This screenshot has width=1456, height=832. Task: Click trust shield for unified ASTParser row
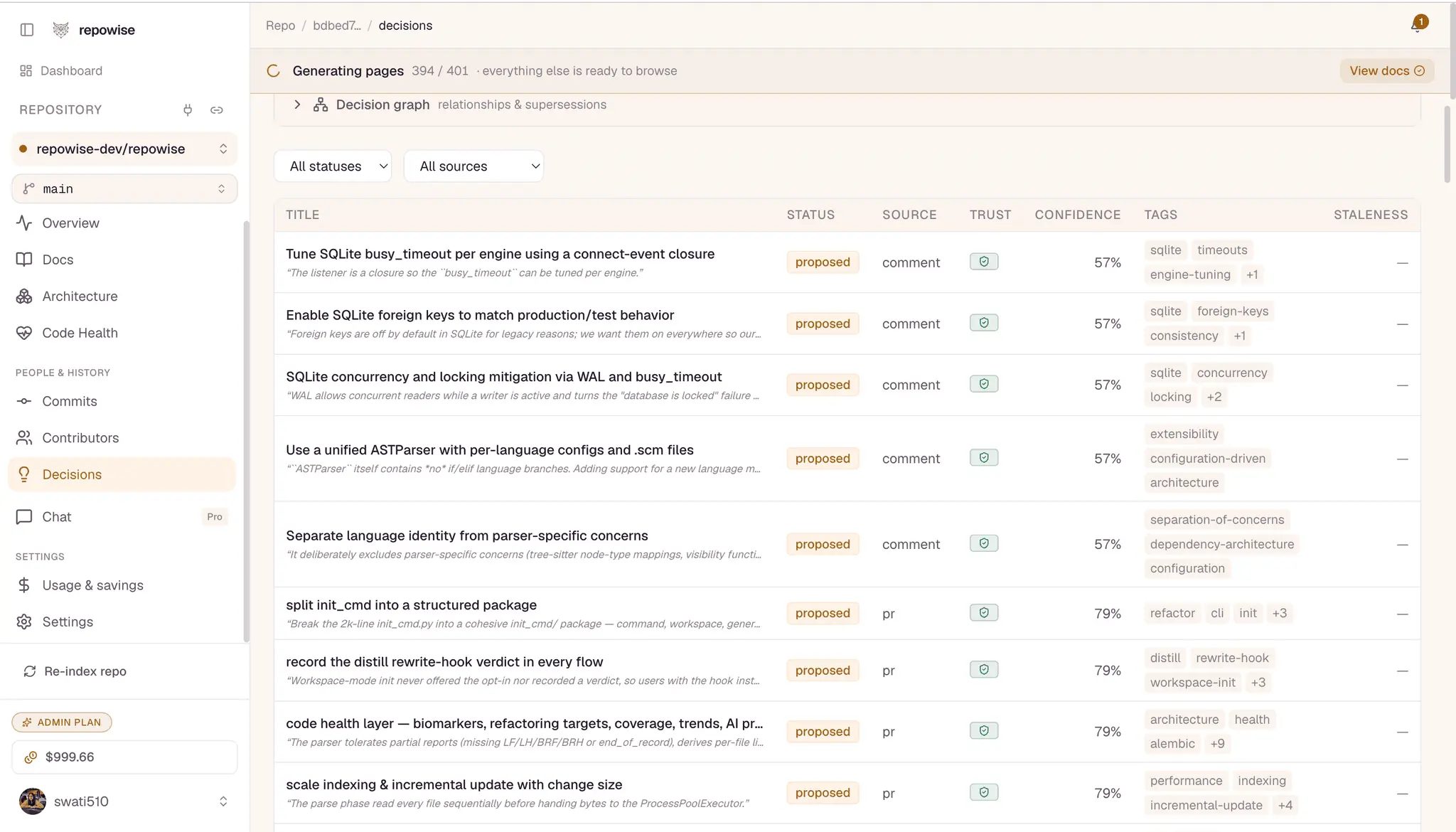[x=984, y=458]
